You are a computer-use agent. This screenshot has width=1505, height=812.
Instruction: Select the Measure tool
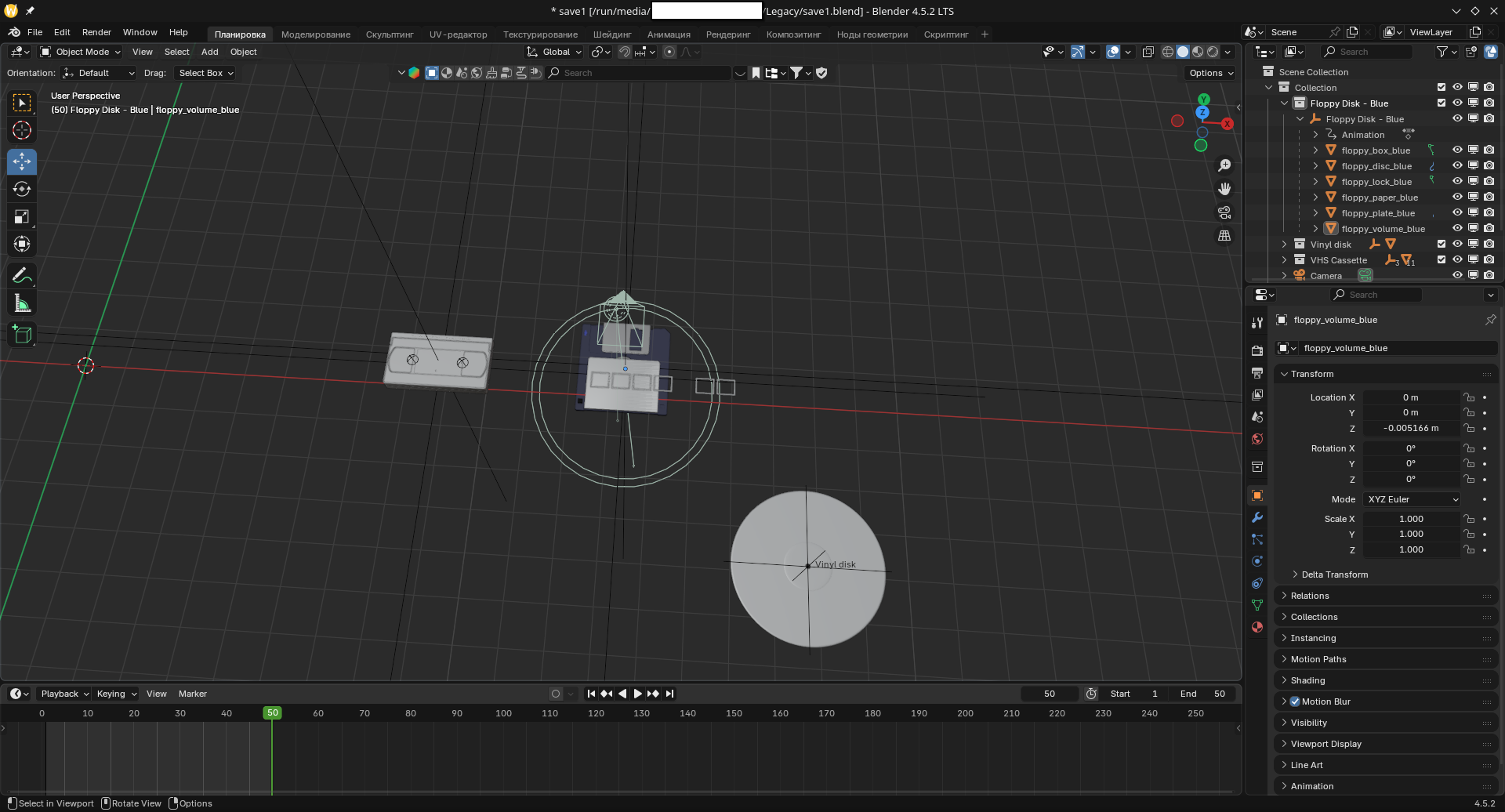(22, 304)
